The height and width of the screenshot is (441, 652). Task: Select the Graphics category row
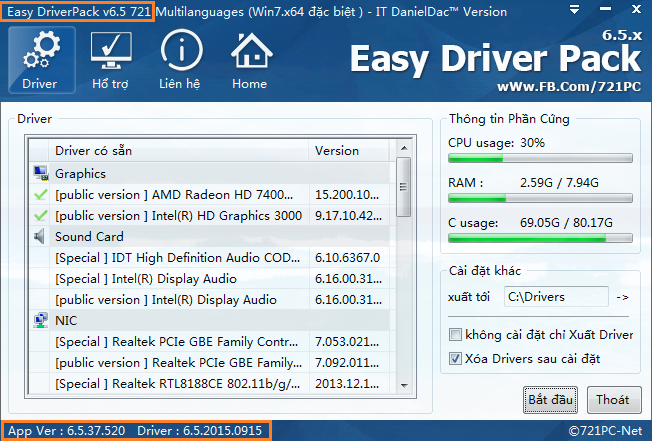click(x=210, y=173)
